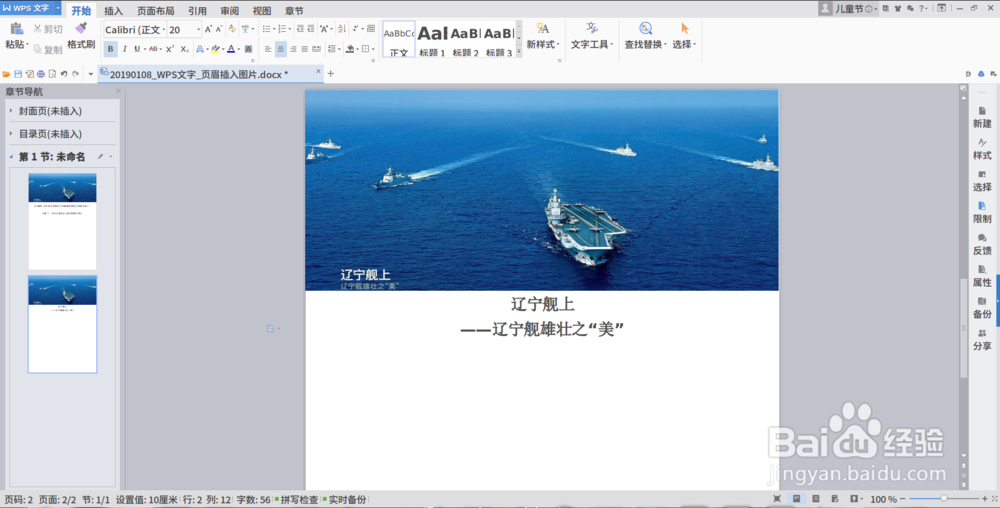Apply 正文 style
The width and height of the screenshot is (1000, 508).
pos(399,40)
